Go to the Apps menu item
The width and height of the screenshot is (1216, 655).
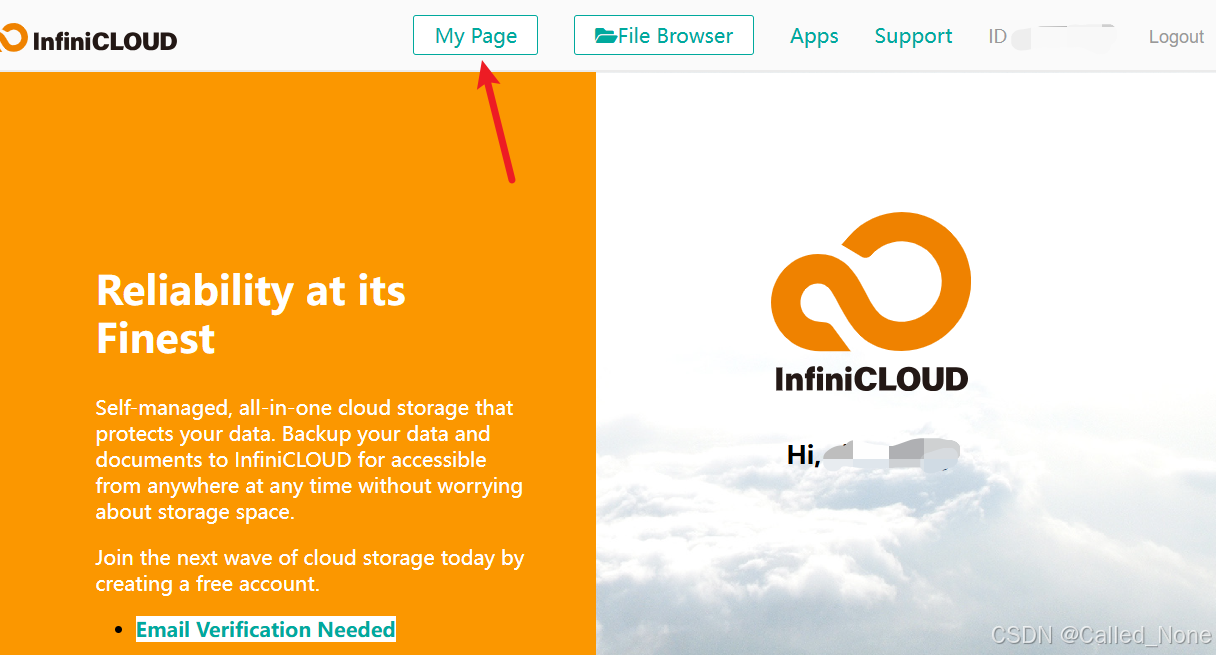814,36
